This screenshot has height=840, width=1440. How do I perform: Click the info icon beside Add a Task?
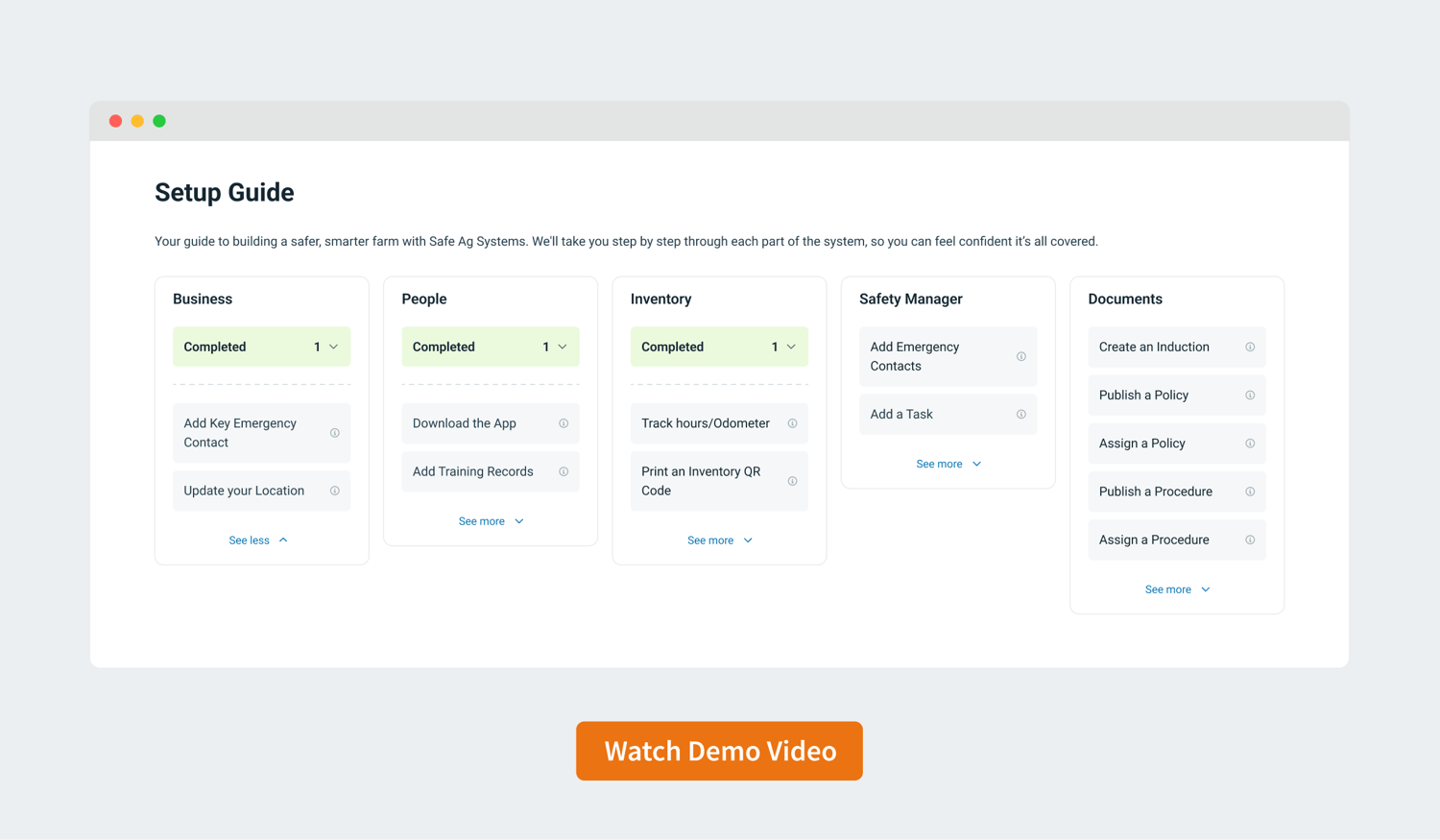click(x=1020, y=414)
